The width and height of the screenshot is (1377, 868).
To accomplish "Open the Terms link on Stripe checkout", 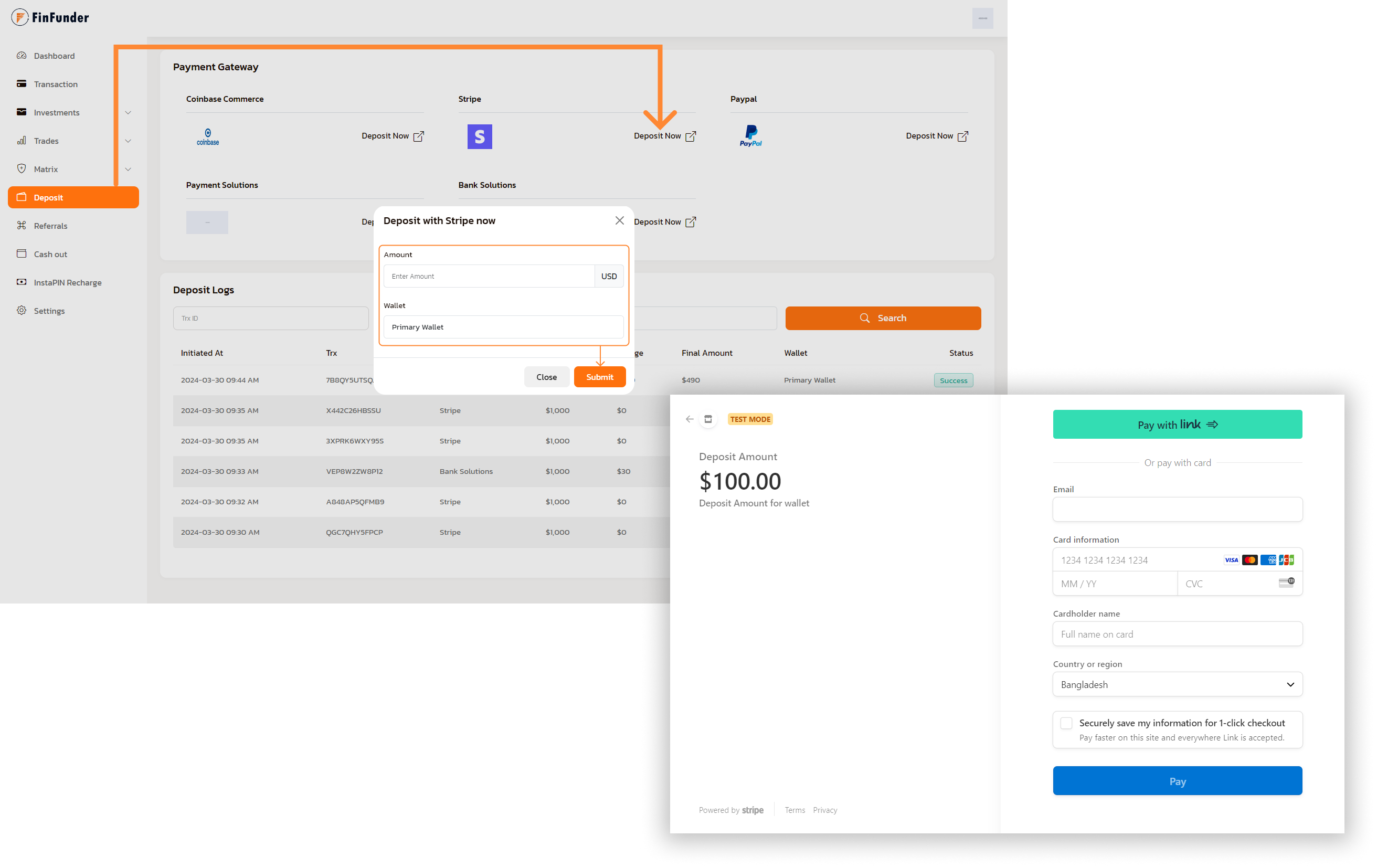I will 795,810.
